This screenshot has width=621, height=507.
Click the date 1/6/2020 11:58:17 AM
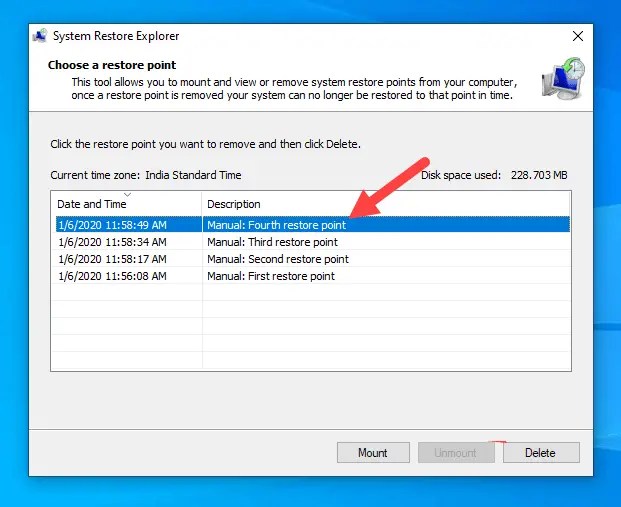pos(112,259)
